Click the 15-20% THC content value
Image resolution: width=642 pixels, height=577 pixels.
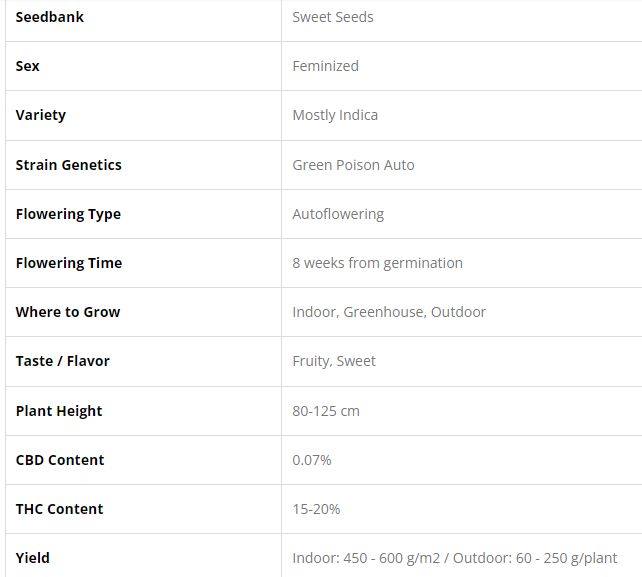316,509
